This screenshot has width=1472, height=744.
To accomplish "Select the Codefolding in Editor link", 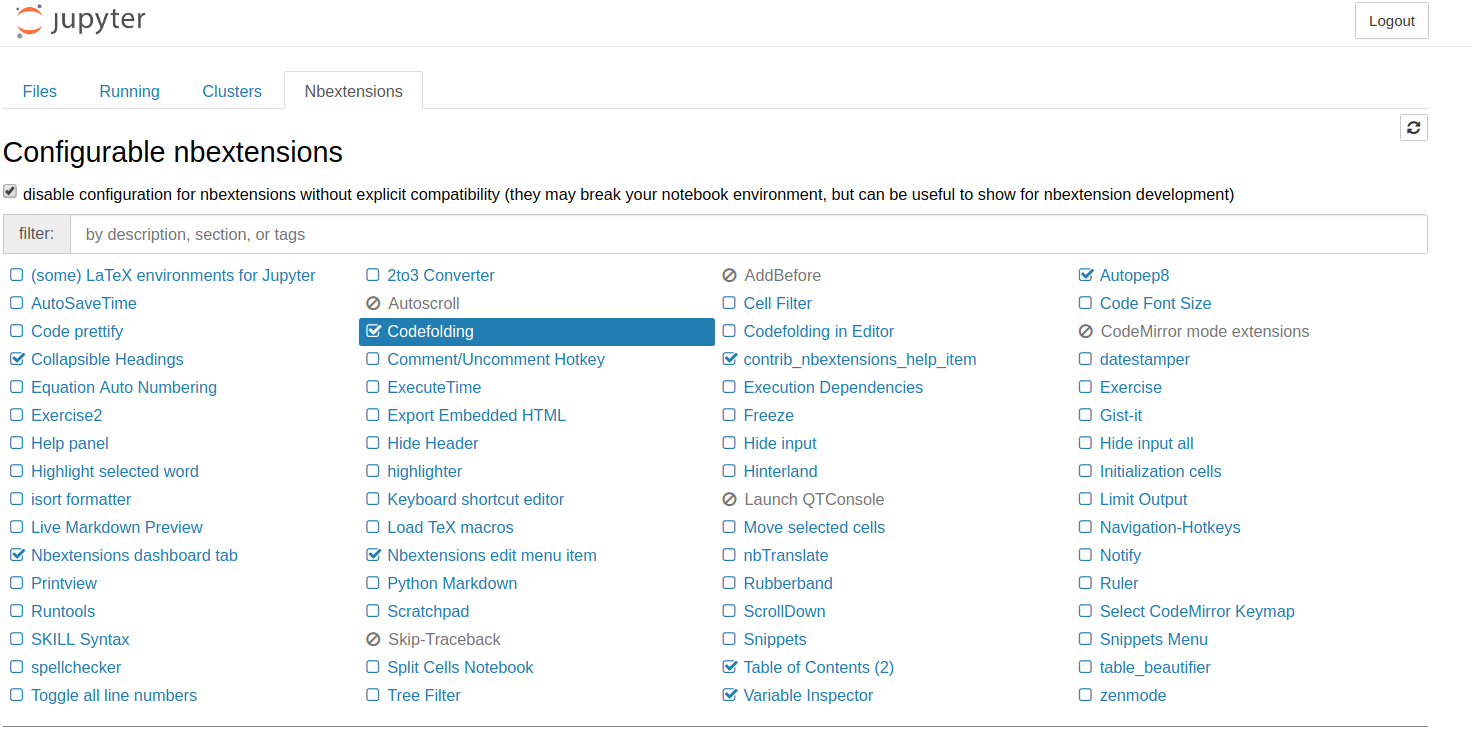I will [x=819, y=331].
